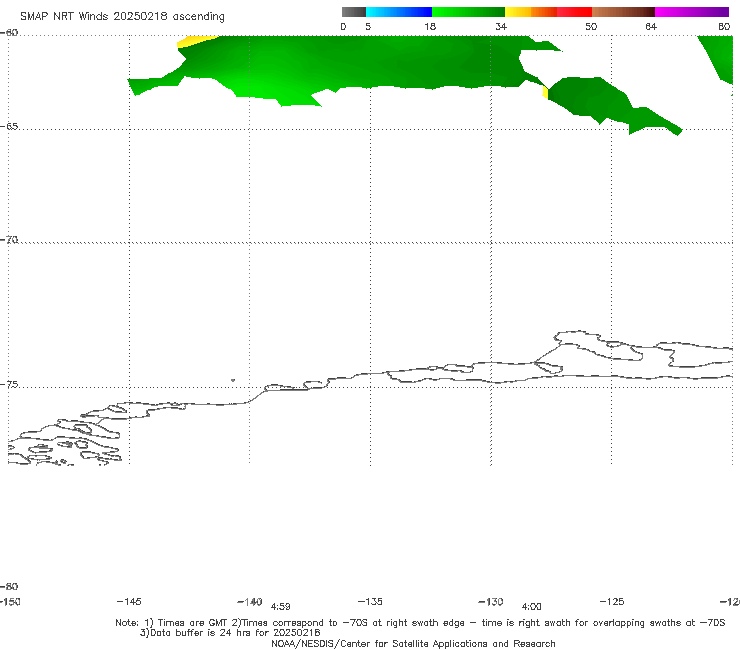The height and width of the screenshot is (650, 740).
Task: Click the latitude label '-75'
Action: 9,385
